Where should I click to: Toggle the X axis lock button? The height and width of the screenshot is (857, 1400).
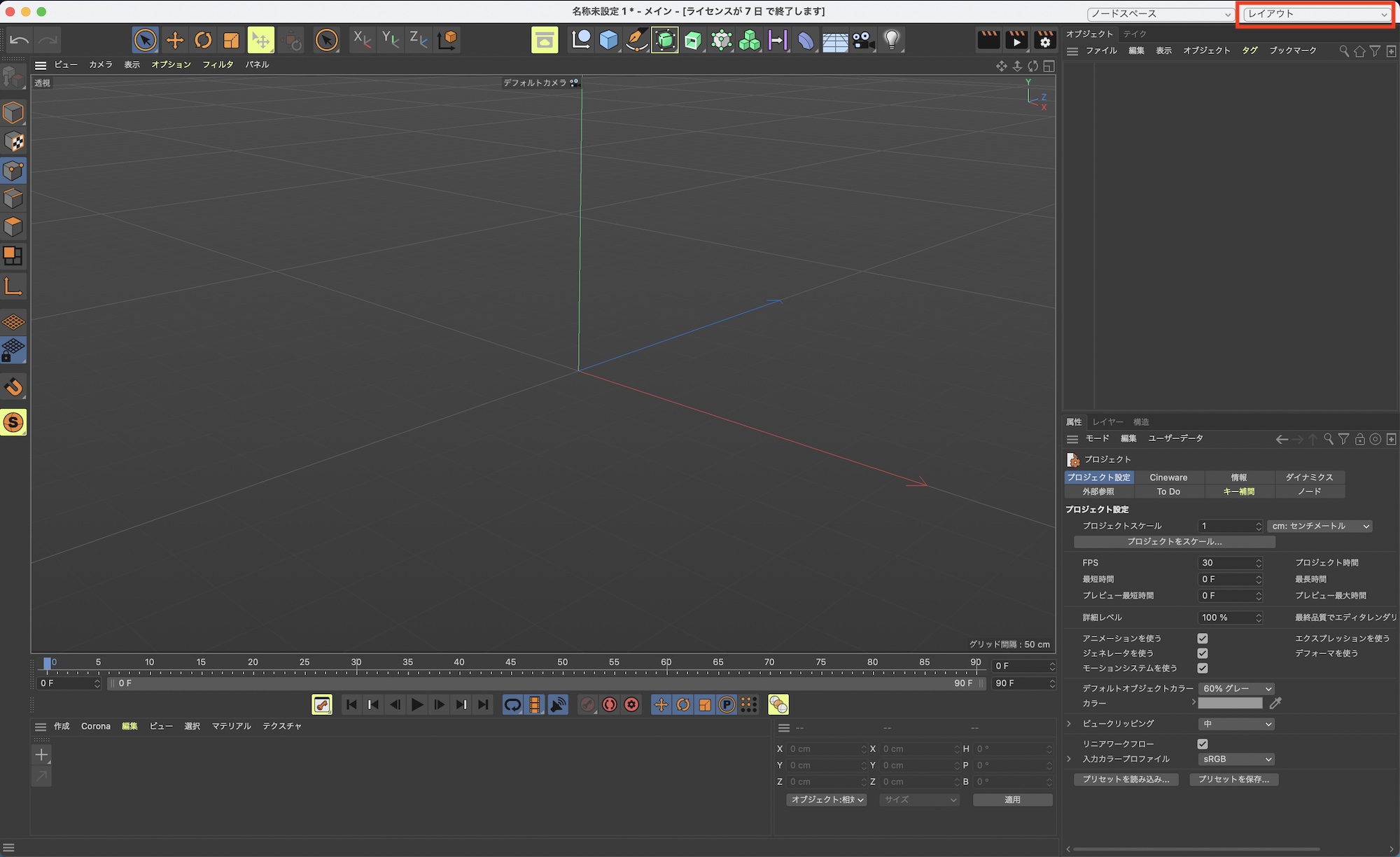pos(361,40)
